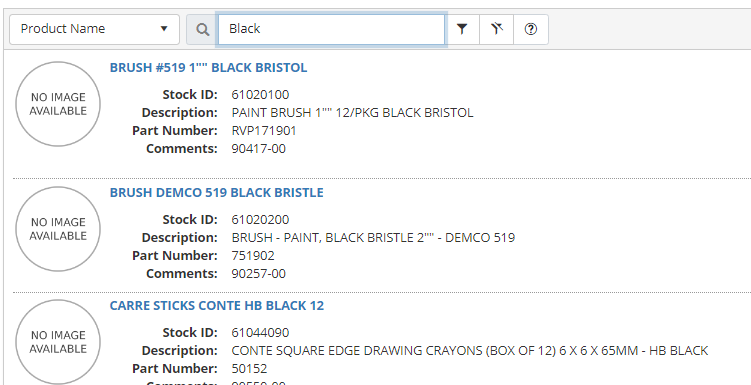Click the magnifying glass search icon
The height and width of the screenshot is (385, 751).
point(203,29)
